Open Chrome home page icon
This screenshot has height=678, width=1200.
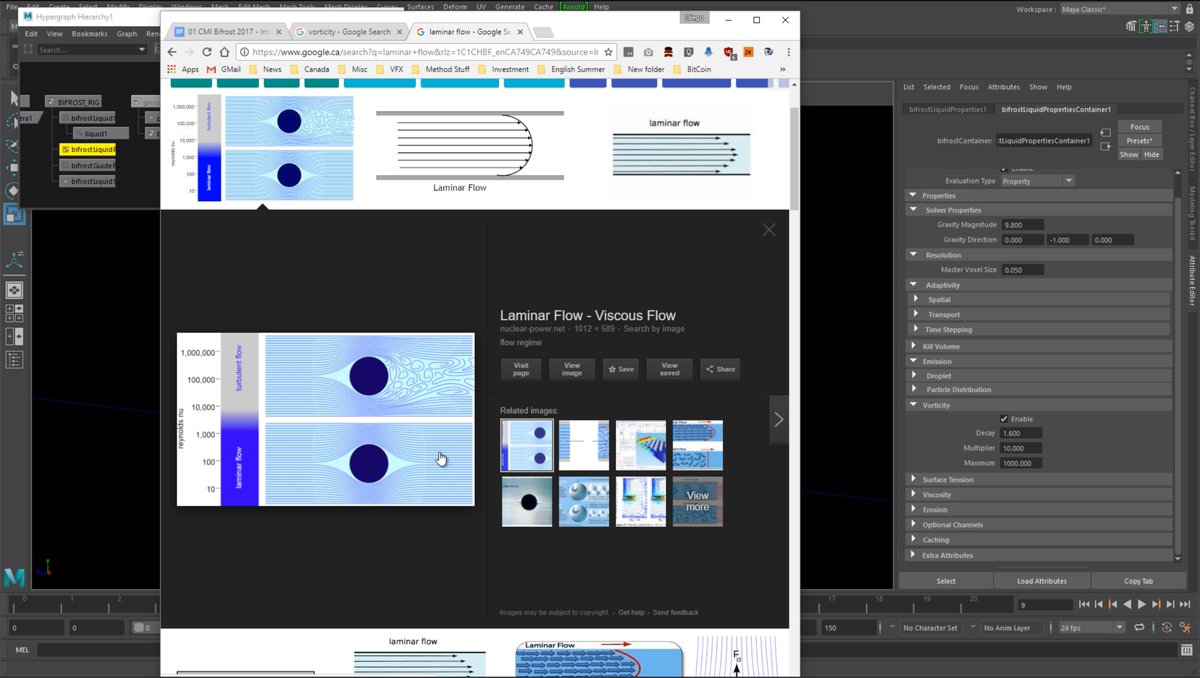pyautogui.click(x=224, y=51)
